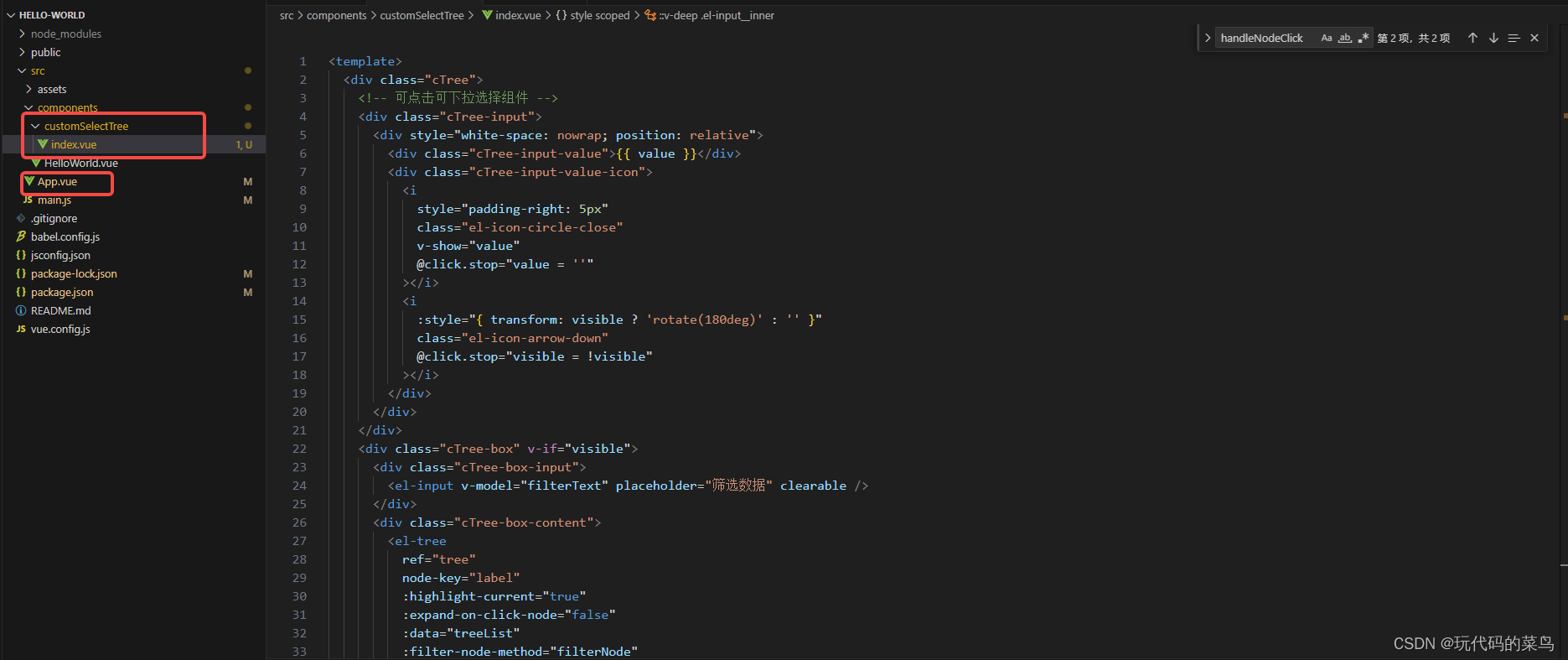The width and height of the screenshot is (1568, 660).
Task: Collapse the HELLO-WORLD project root
Action: pyautogui.click(x=11, y=15)
